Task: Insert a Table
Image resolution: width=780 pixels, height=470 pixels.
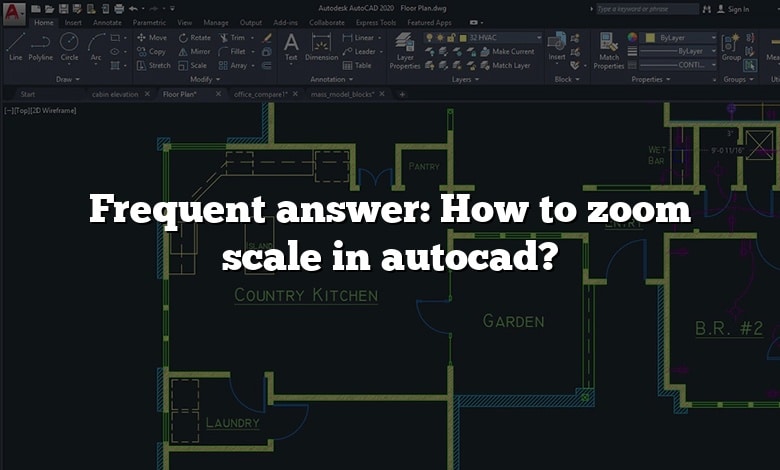Action: pyautogui.click(x=357, y=65)
